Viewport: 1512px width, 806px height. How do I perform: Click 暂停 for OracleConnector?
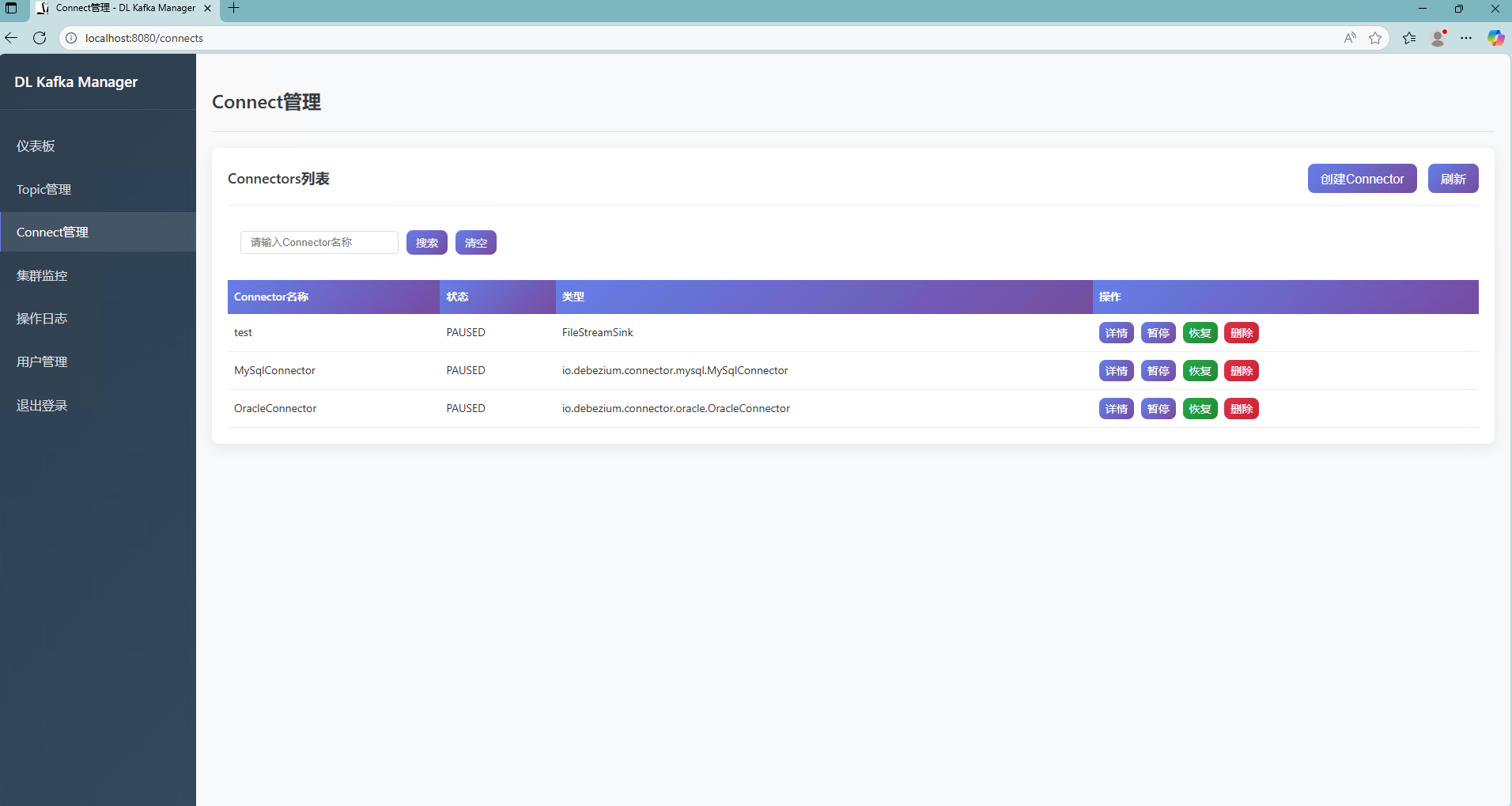1159,409
